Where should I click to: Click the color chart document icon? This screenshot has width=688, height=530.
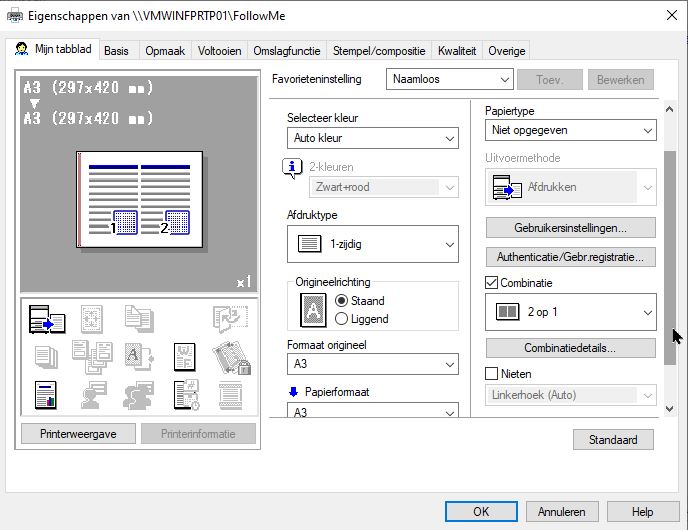(x=46, y=395)
